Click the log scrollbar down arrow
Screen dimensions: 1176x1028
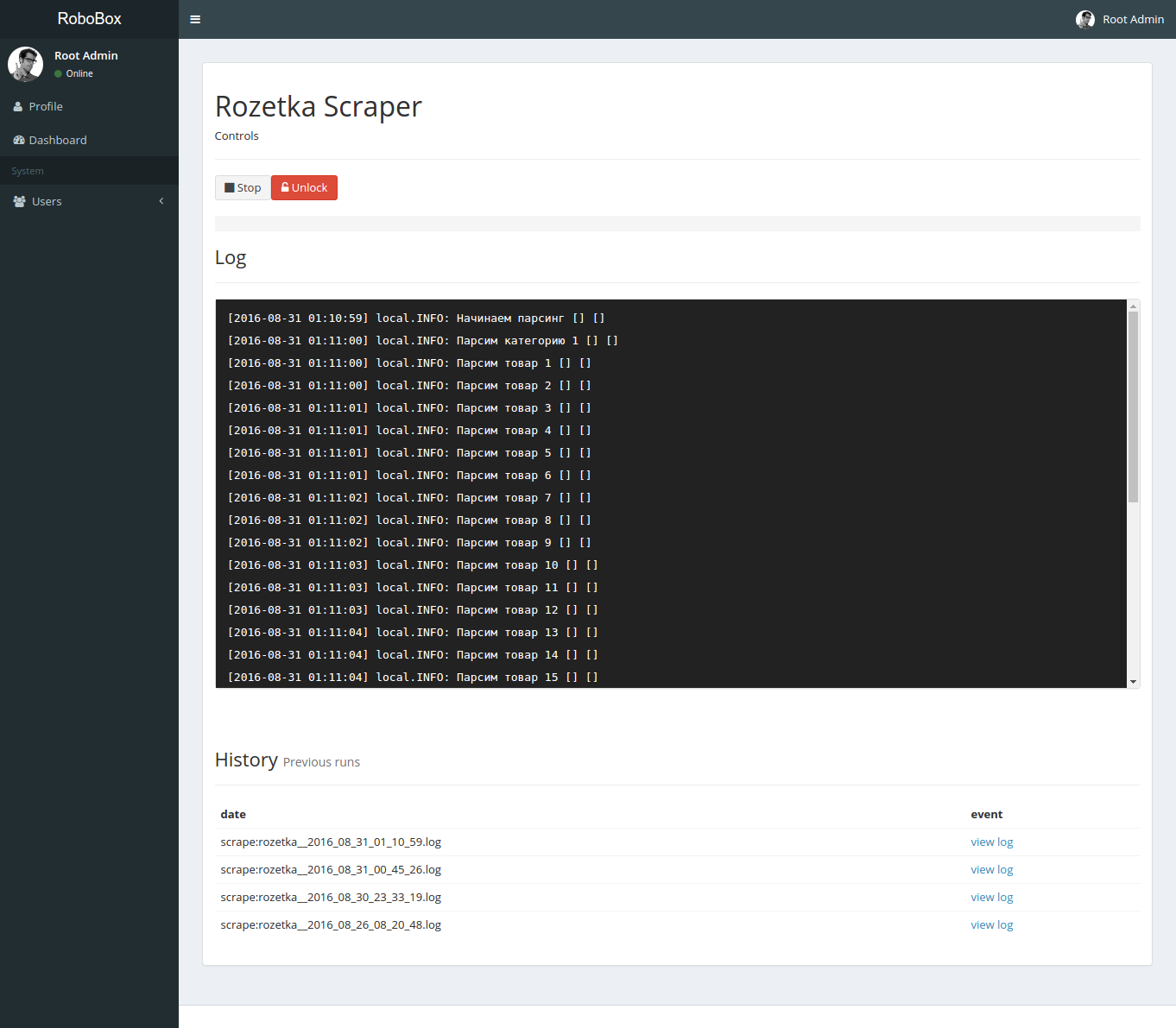point(1133,682)
